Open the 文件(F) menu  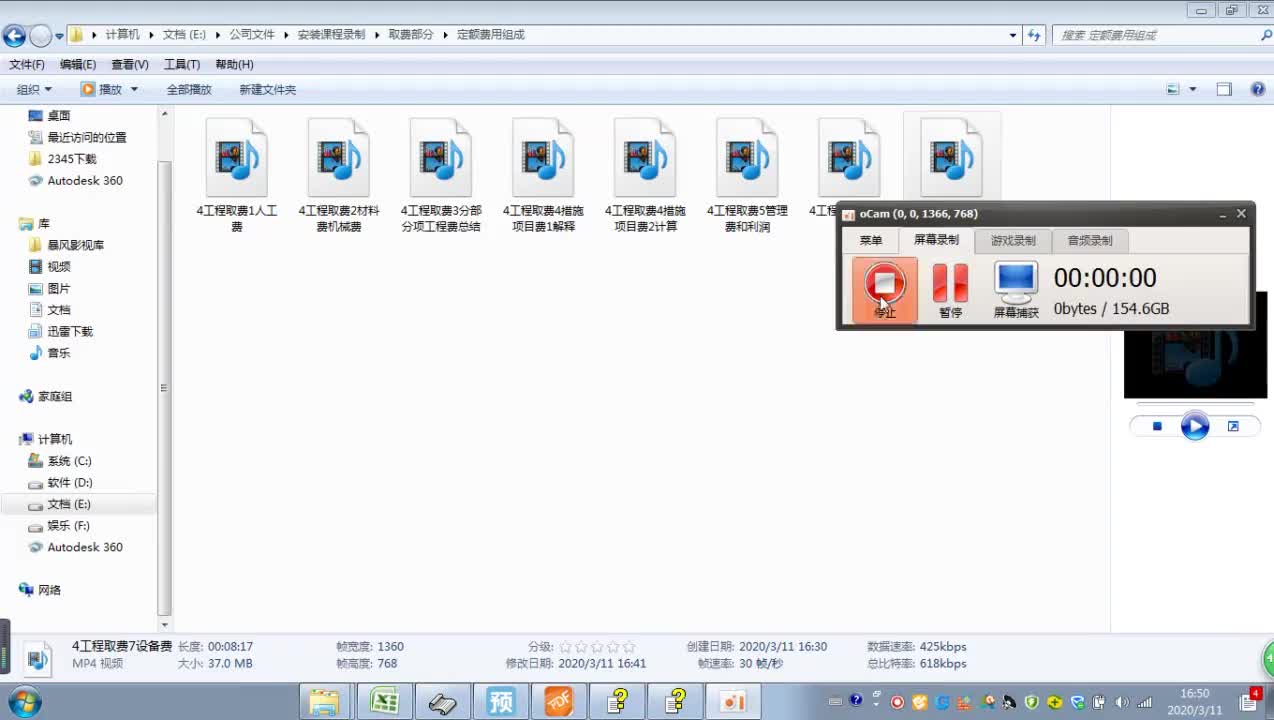pos(27,64)
